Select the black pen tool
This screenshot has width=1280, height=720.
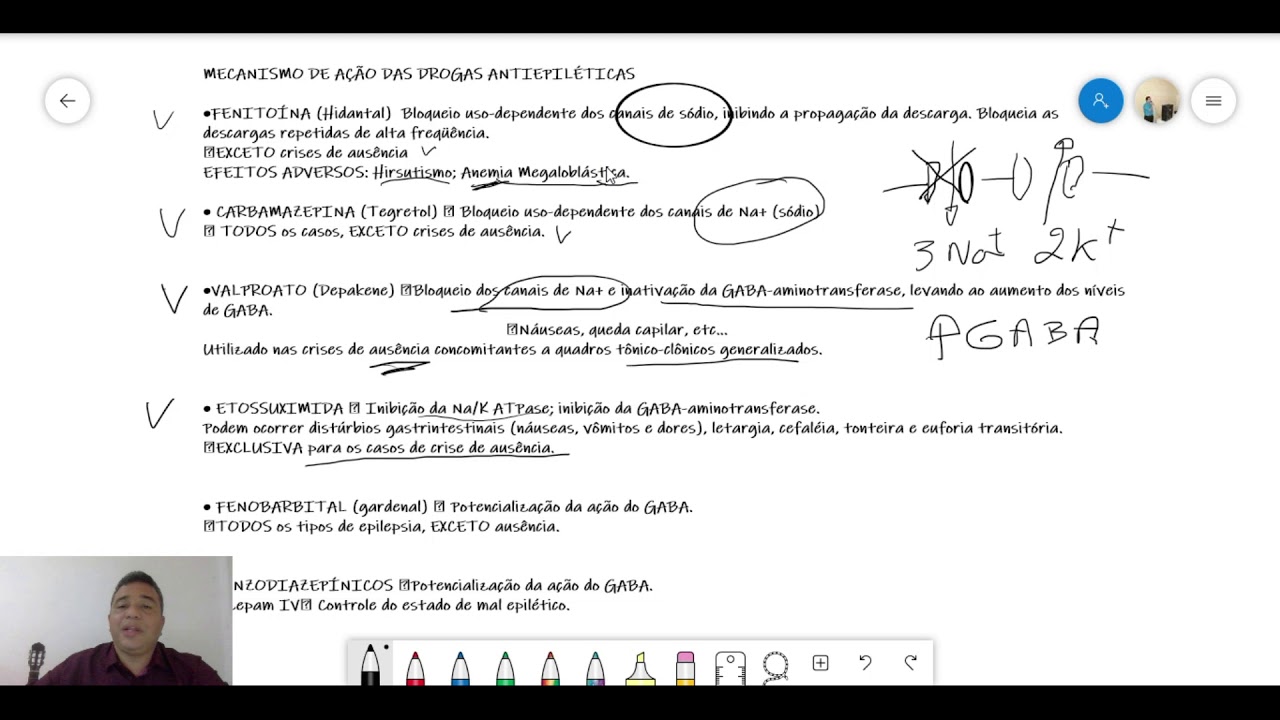(370, 664)
